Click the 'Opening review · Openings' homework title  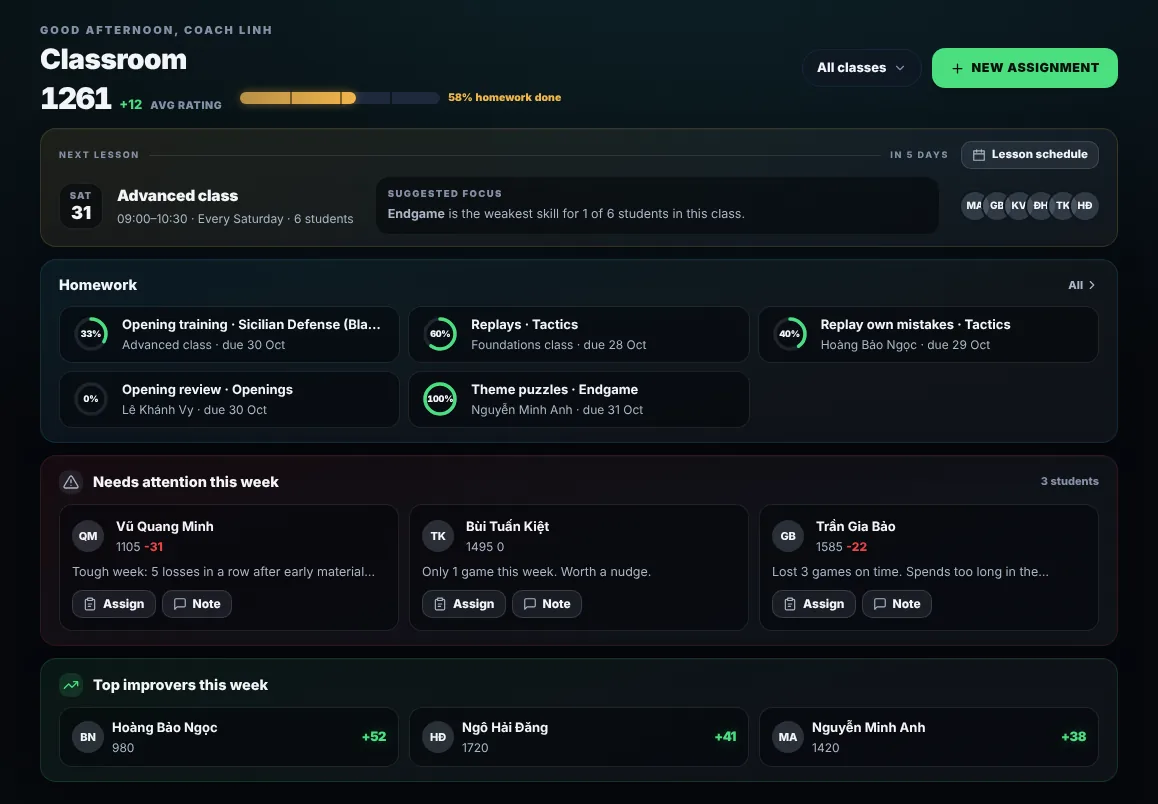coord(208,390)
